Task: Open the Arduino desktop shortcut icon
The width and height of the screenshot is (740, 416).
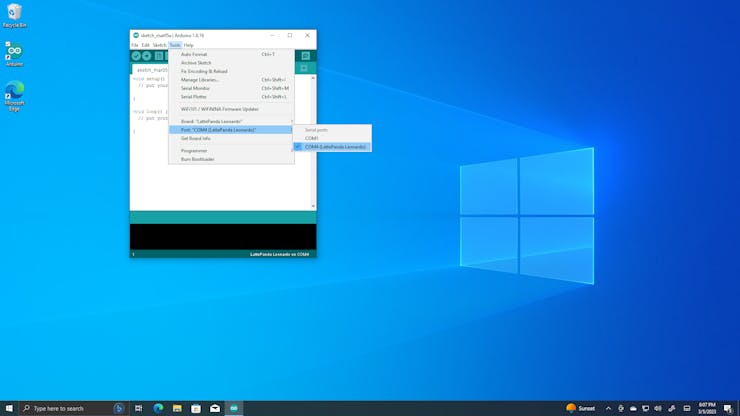Action: click(x=14, y=54)
